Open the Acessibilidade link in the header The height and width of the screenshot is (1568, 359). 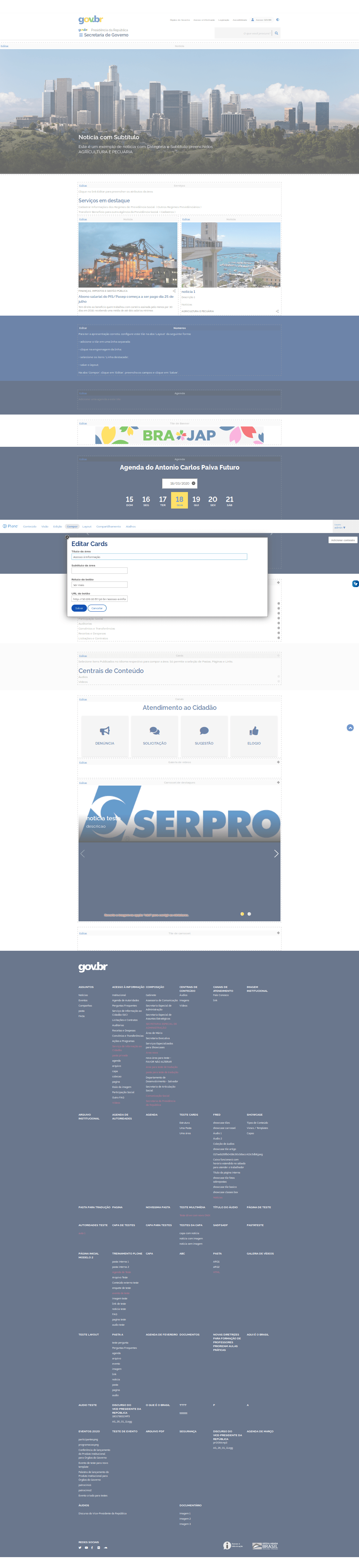pyautogui.click(x=240, y=20)
